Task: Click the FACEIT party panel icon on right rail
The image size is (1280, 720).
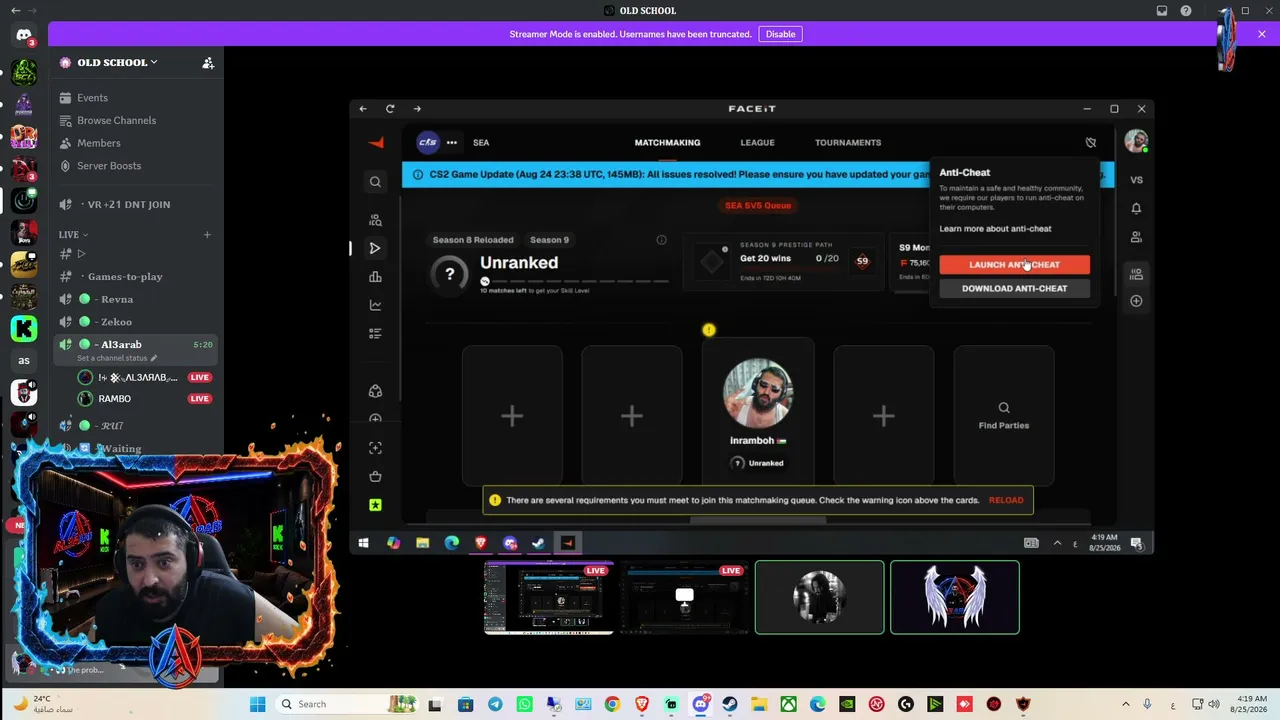Action: tap(1136, 274)
